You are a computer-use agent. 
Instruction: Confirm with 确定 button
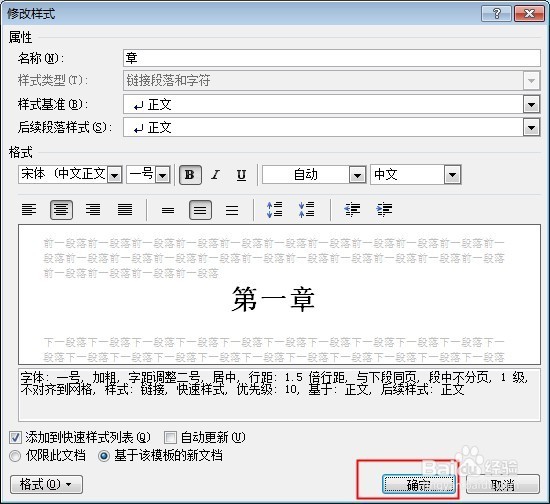coord(419,485)
